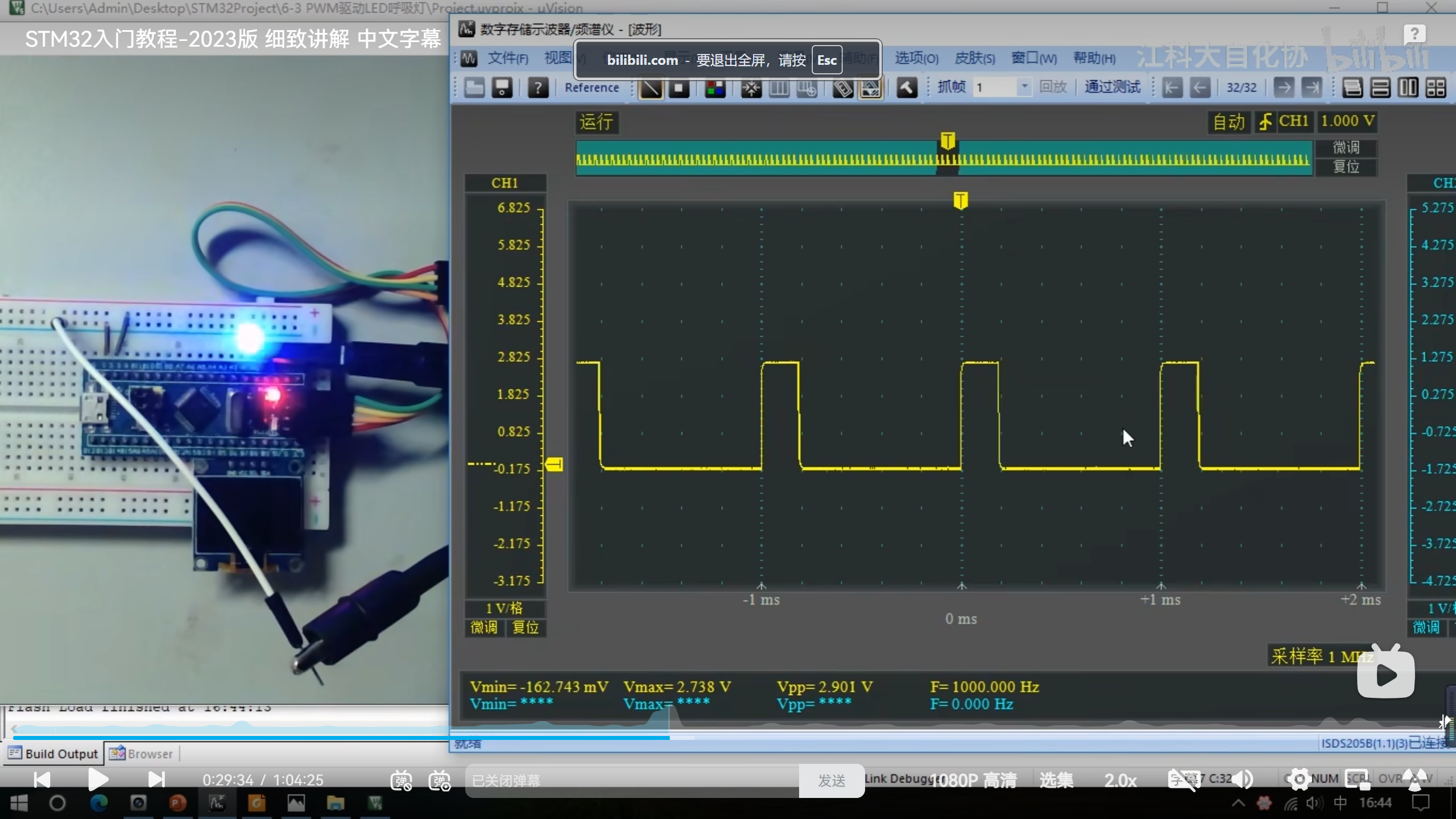The width and height of the screenshot is (1456, 819).
Task: Open the 皮肤(S) skin menu
Action: 974,58
